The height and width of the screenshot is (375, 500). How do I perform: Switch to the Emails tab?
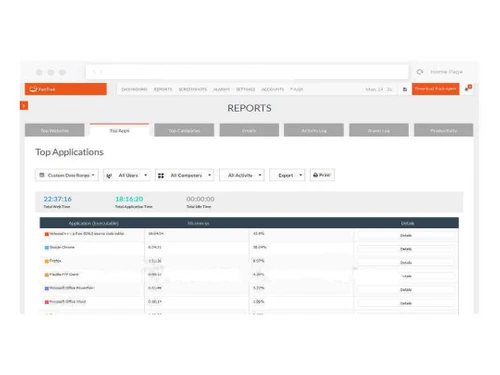pos(249,130)
